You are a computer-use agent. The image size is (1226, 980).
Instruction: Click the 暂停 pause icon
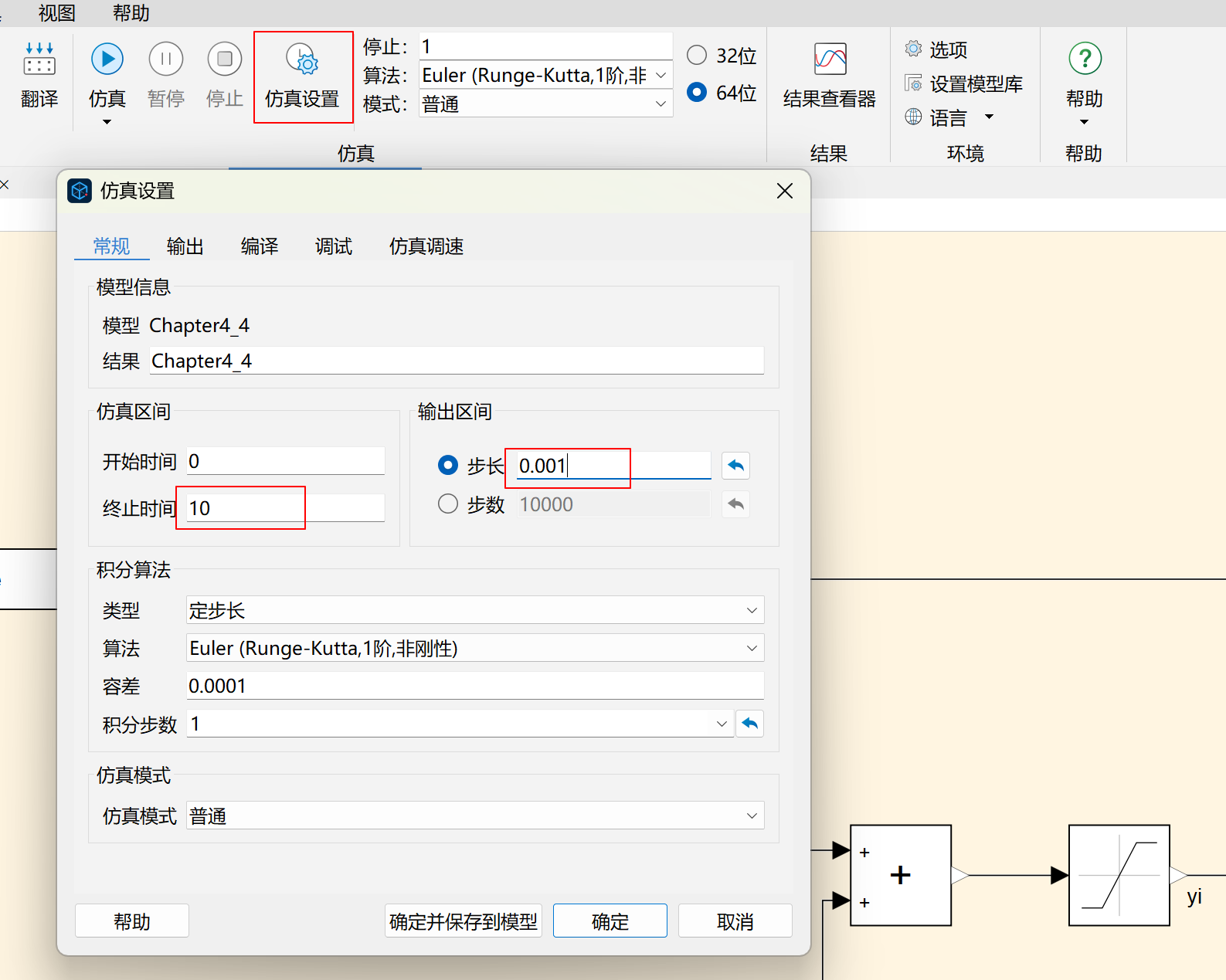click(166, 59)
